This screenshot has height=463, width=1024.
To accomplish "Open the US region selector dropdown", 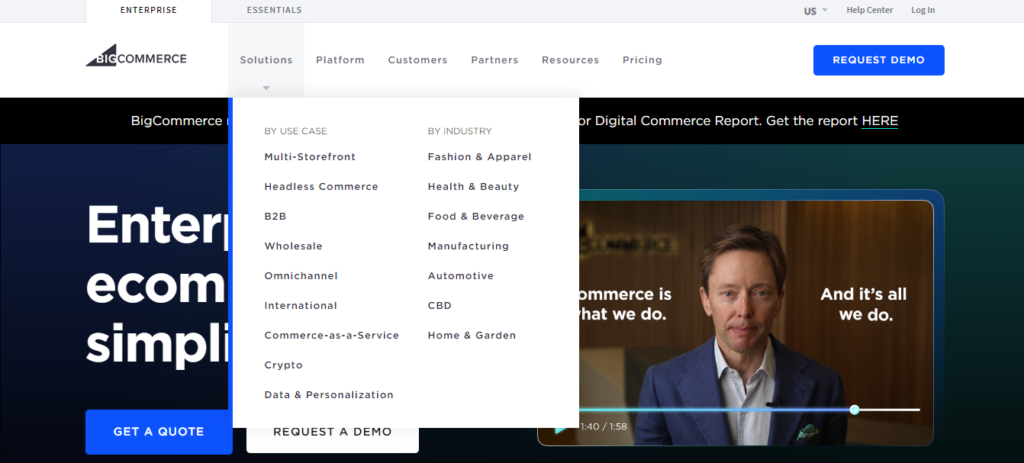I will [815, 11].
